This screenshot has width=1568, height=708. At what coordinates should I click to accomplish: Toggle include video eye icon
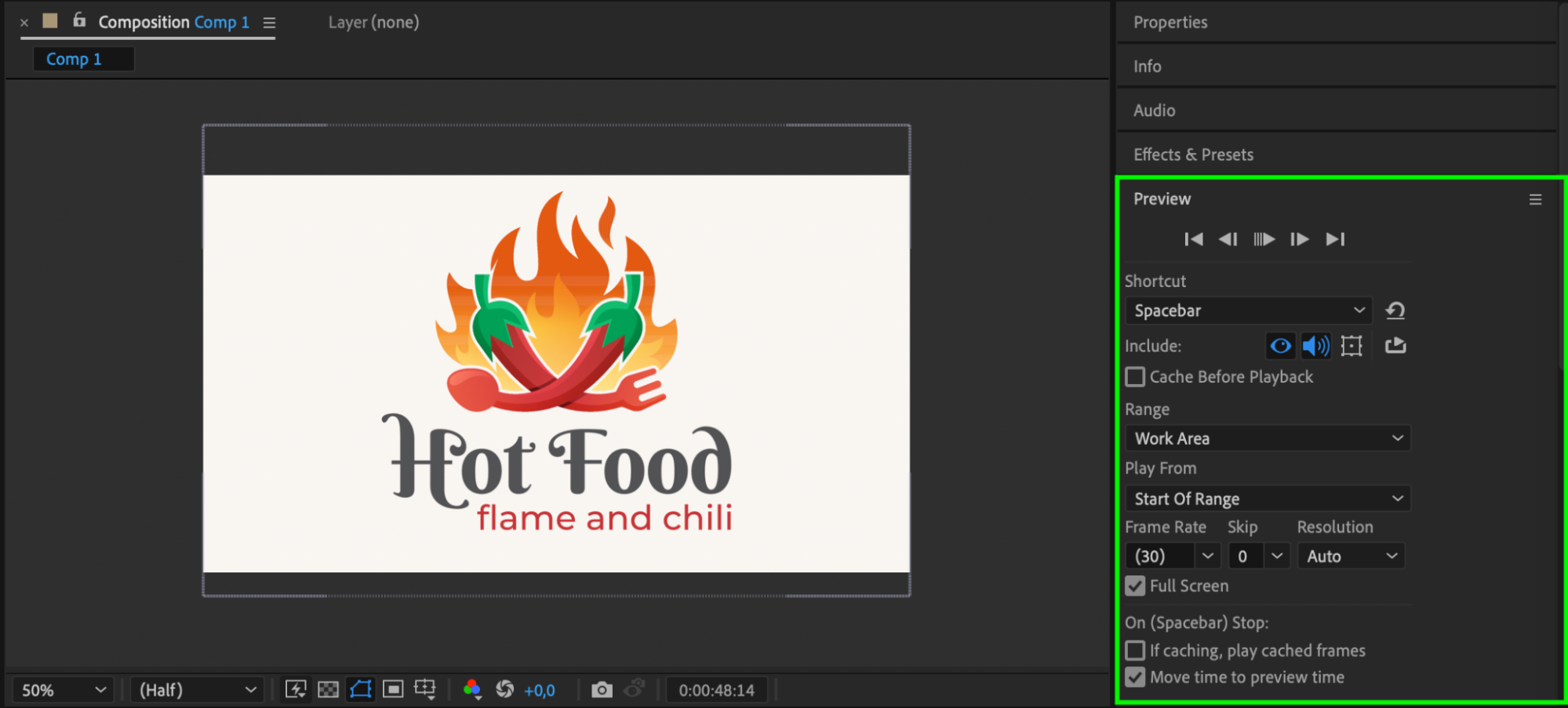(1280, 346)
